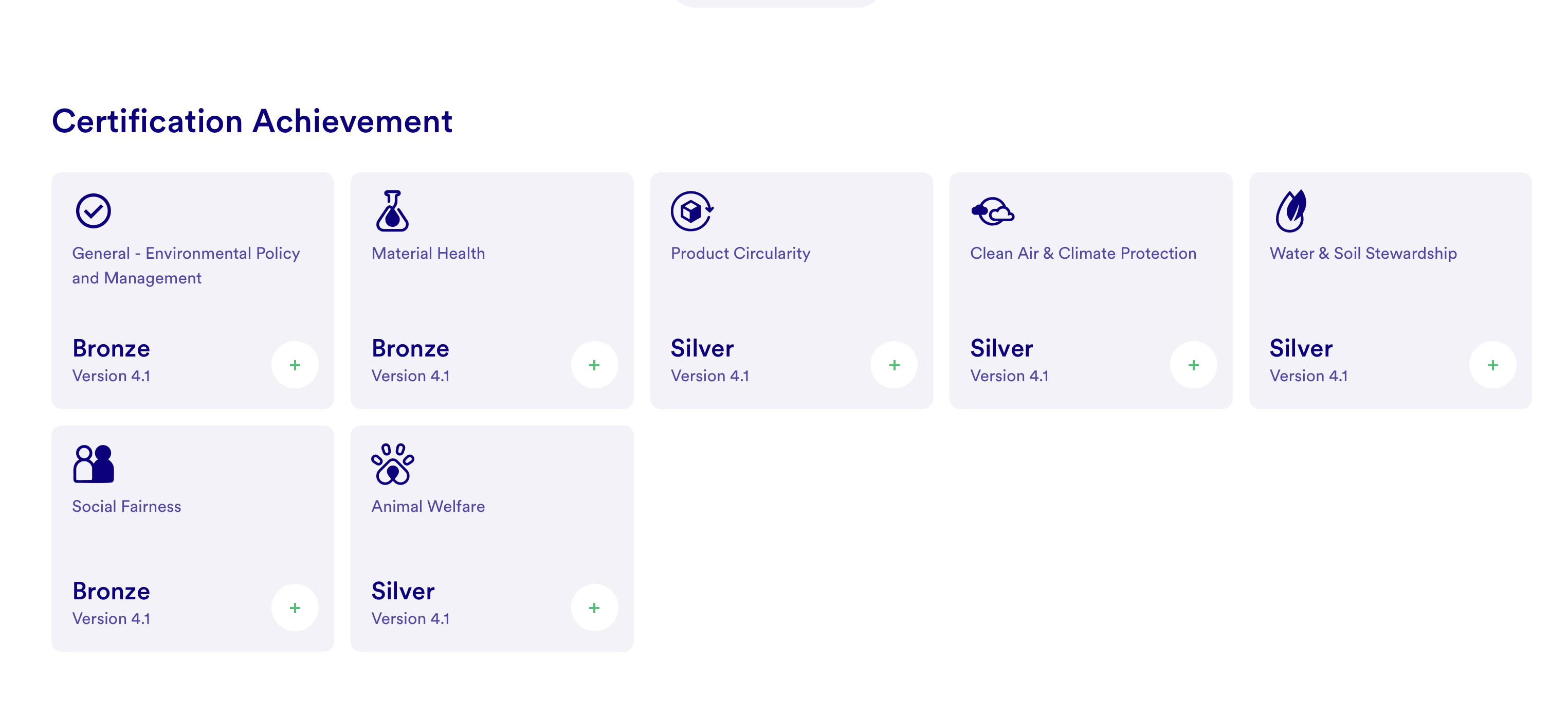Viewport: 1568px width, 713px height.
Task: Expand the Animal Welfare plus button
Action: (594, 608)
